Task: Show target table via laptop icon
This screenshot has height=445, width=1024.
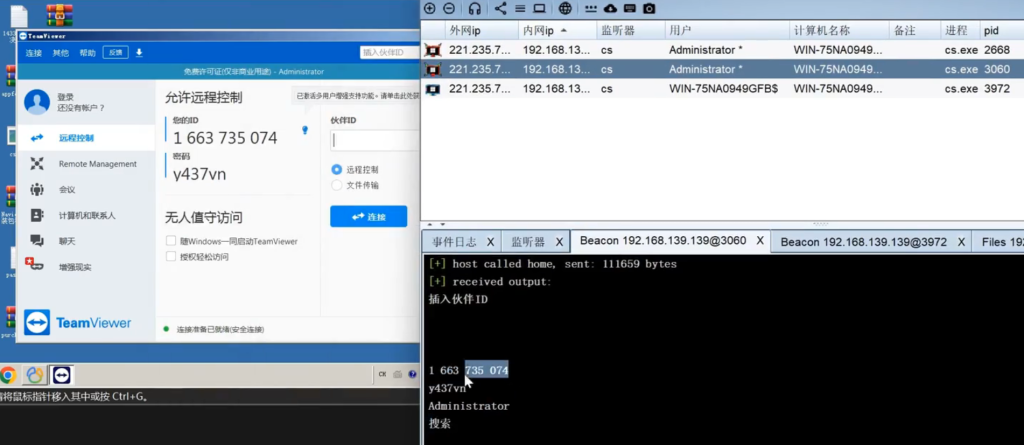Action: [x=539, y=8]
